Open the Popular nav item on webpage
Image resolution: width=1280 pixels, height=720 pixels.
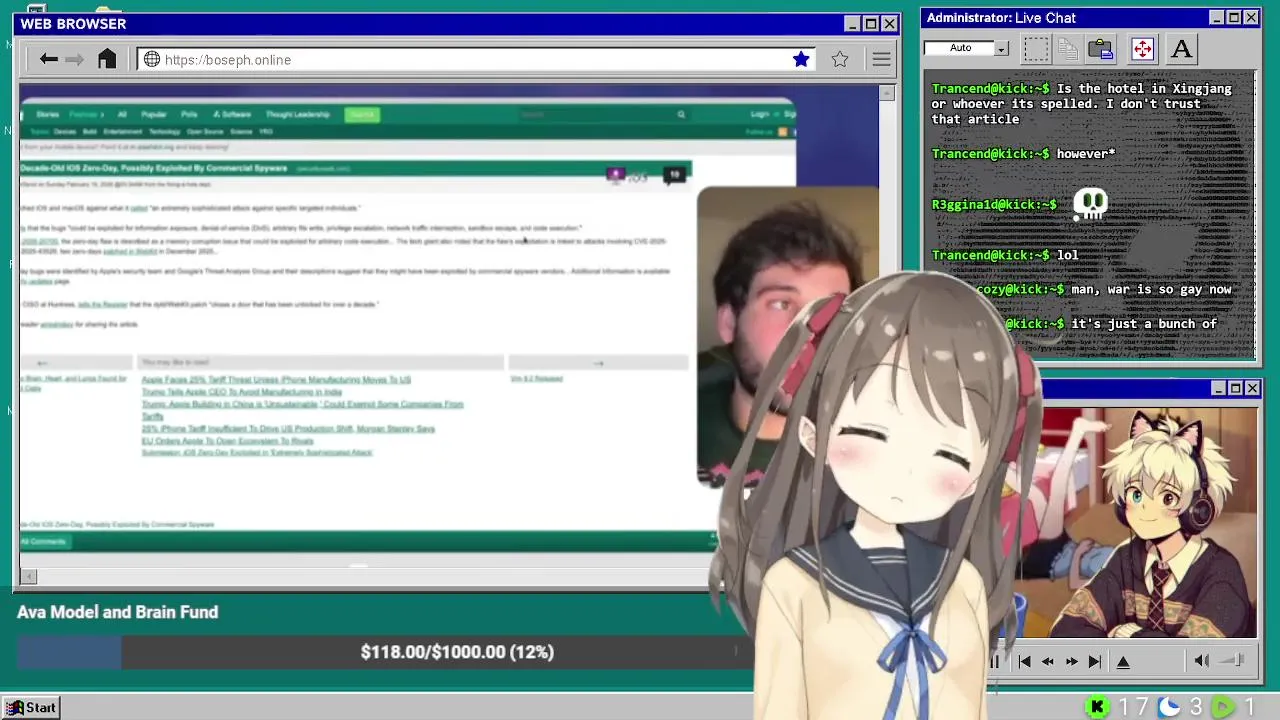(154, 115)
